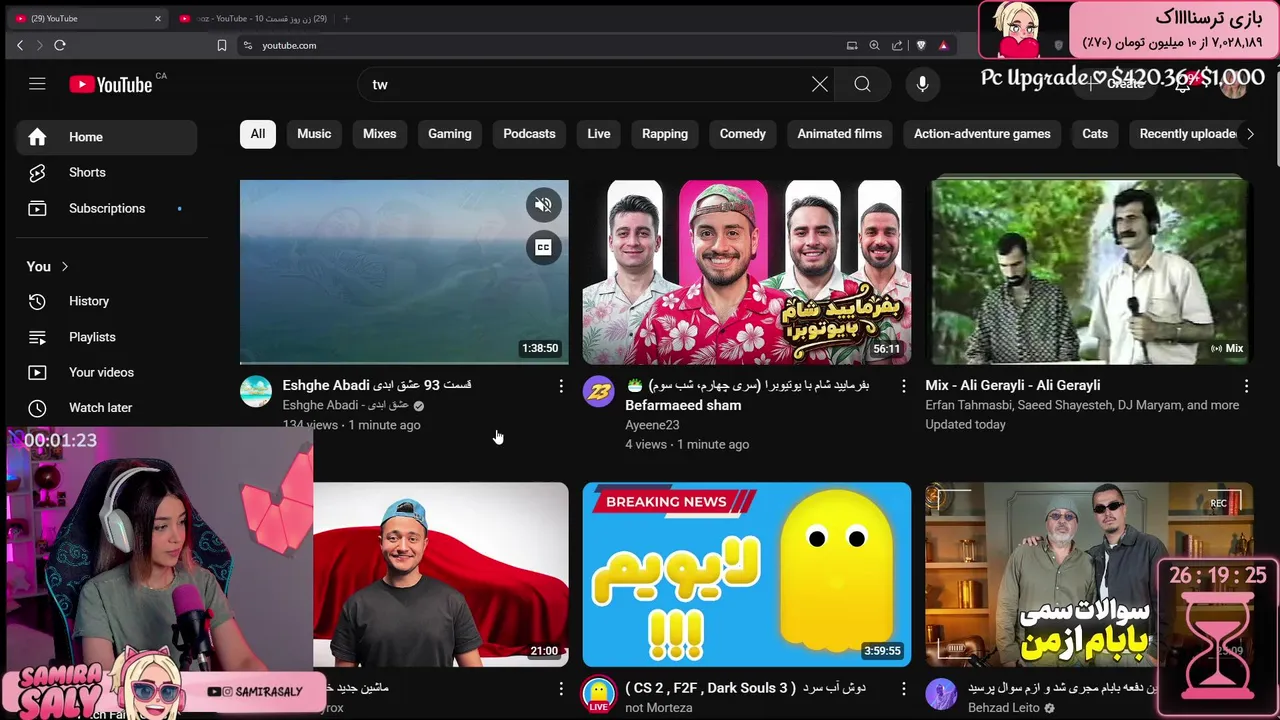Click Ayeene23 channel avatar

[599, 391]
